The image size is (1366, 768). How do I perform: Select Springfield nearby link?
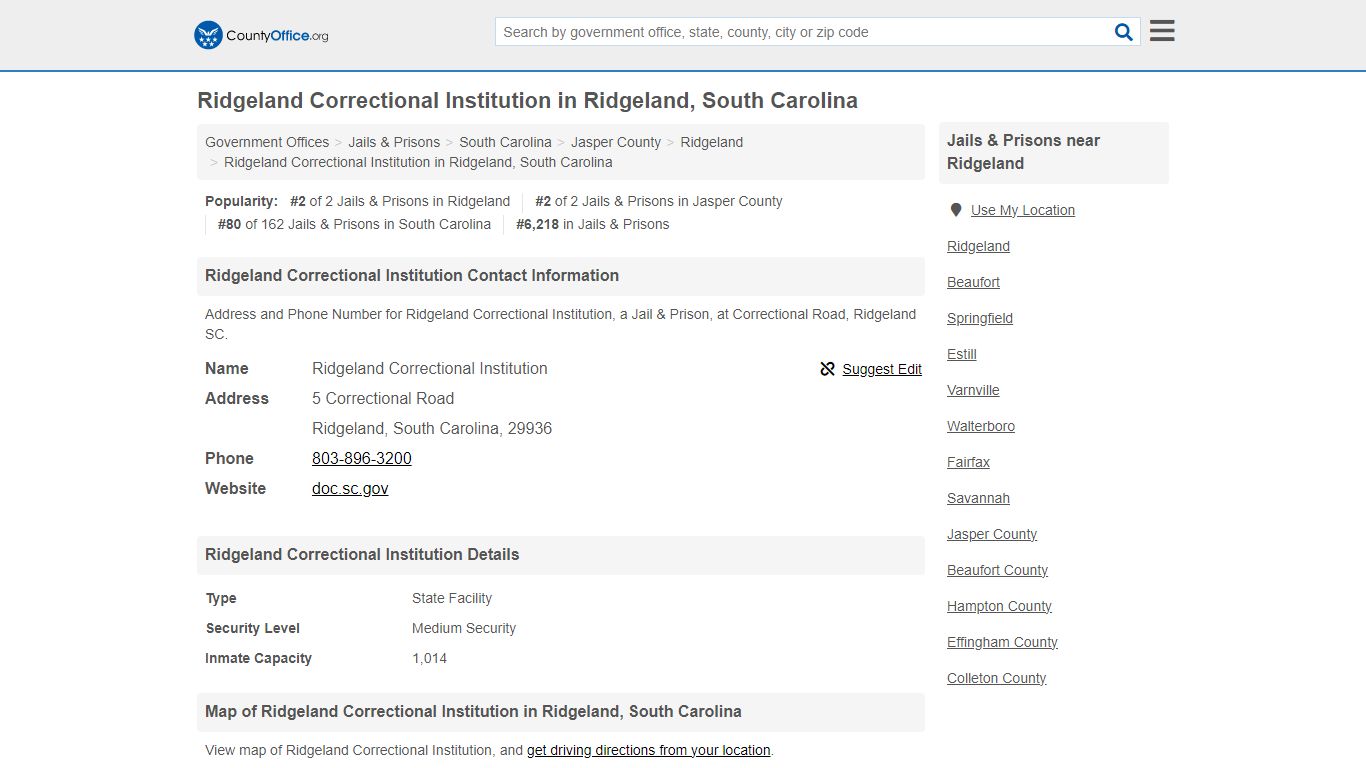[980, 318]
